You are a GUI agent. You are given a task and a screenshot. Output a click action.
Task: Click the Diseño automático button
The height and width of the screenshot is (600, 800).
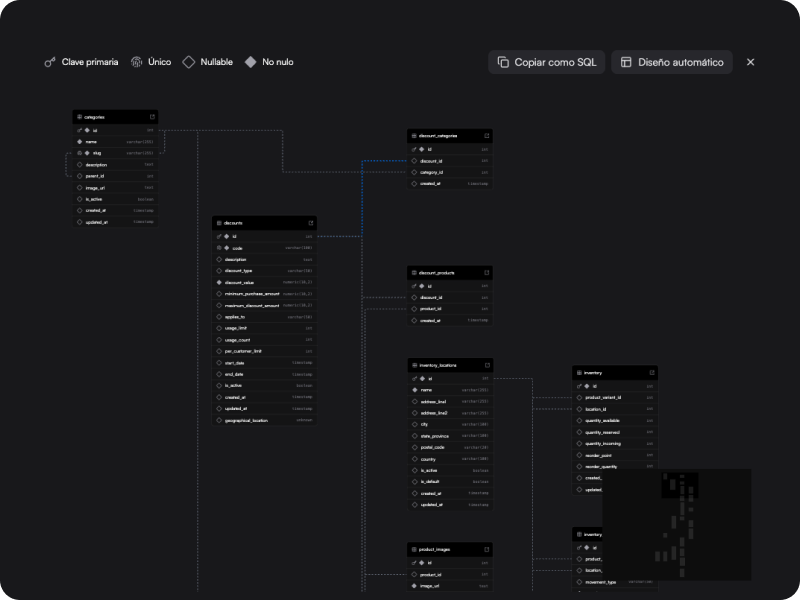tap(673, 61)
